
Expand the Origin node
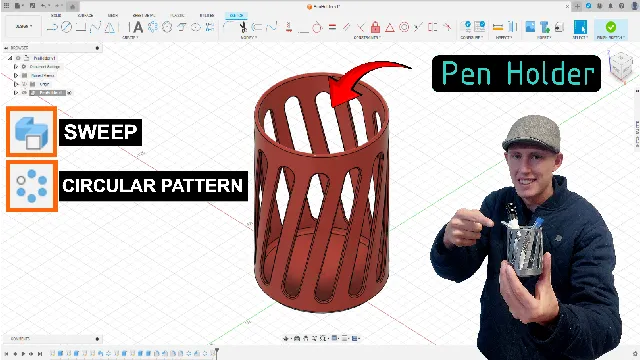click(x=16, y=84)
